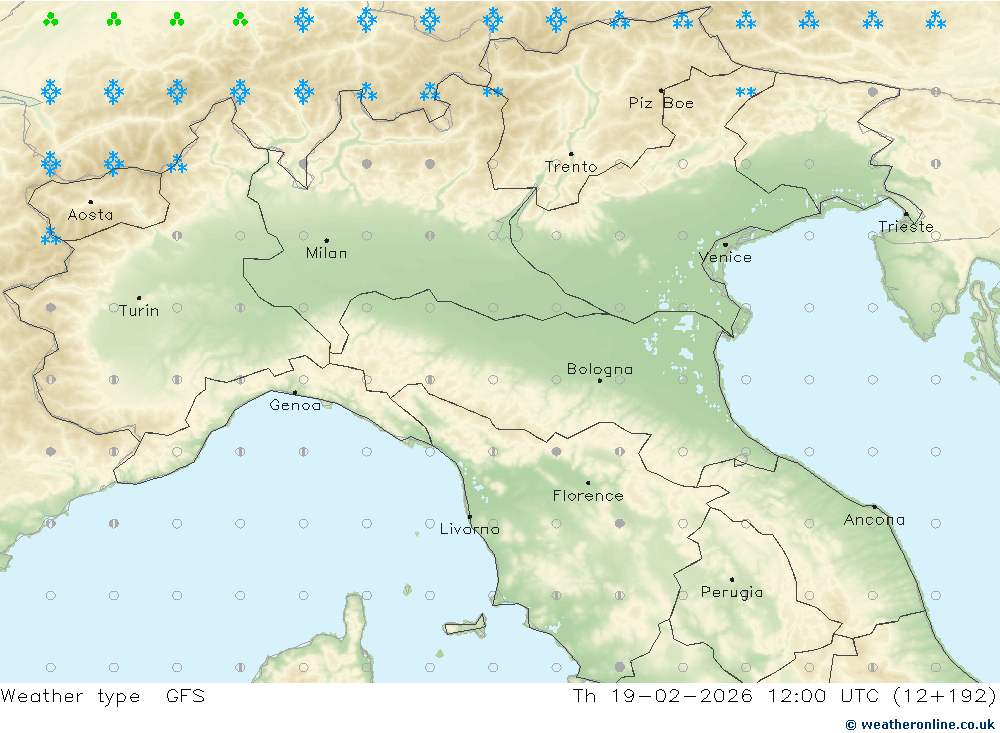This screenshot has width=1000, height=733.
Task: Open the weatheronline.co.uk copyright link
Action: (919, 725)
